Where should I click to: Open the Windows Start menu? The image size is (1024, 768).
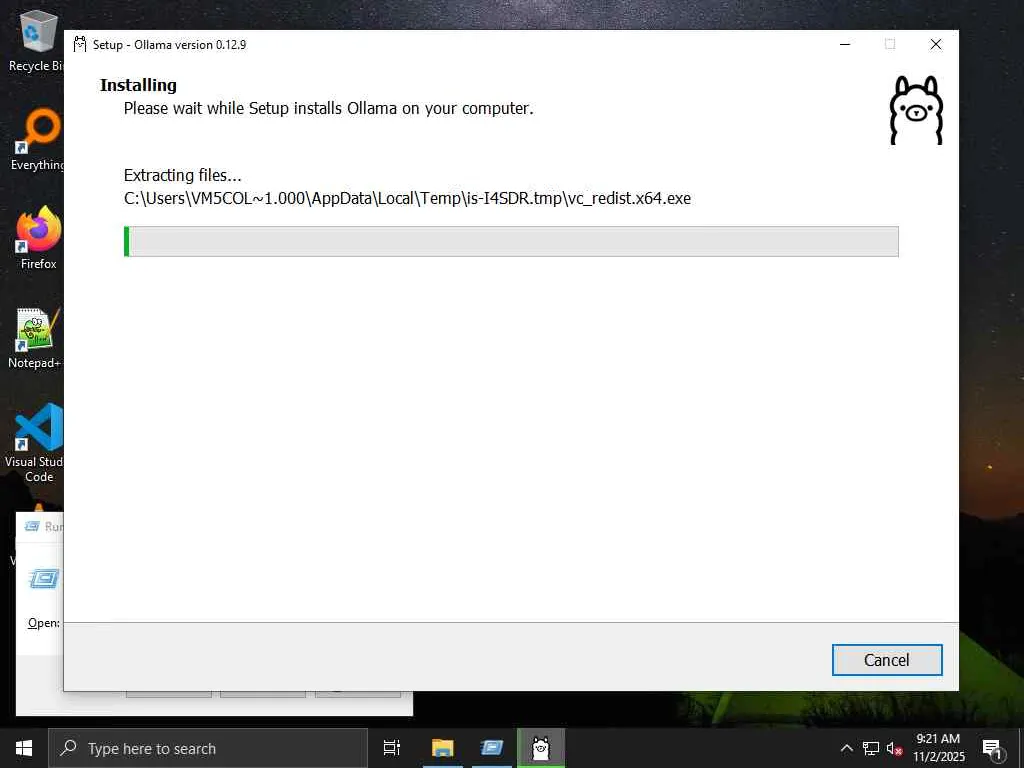(24, 748)
